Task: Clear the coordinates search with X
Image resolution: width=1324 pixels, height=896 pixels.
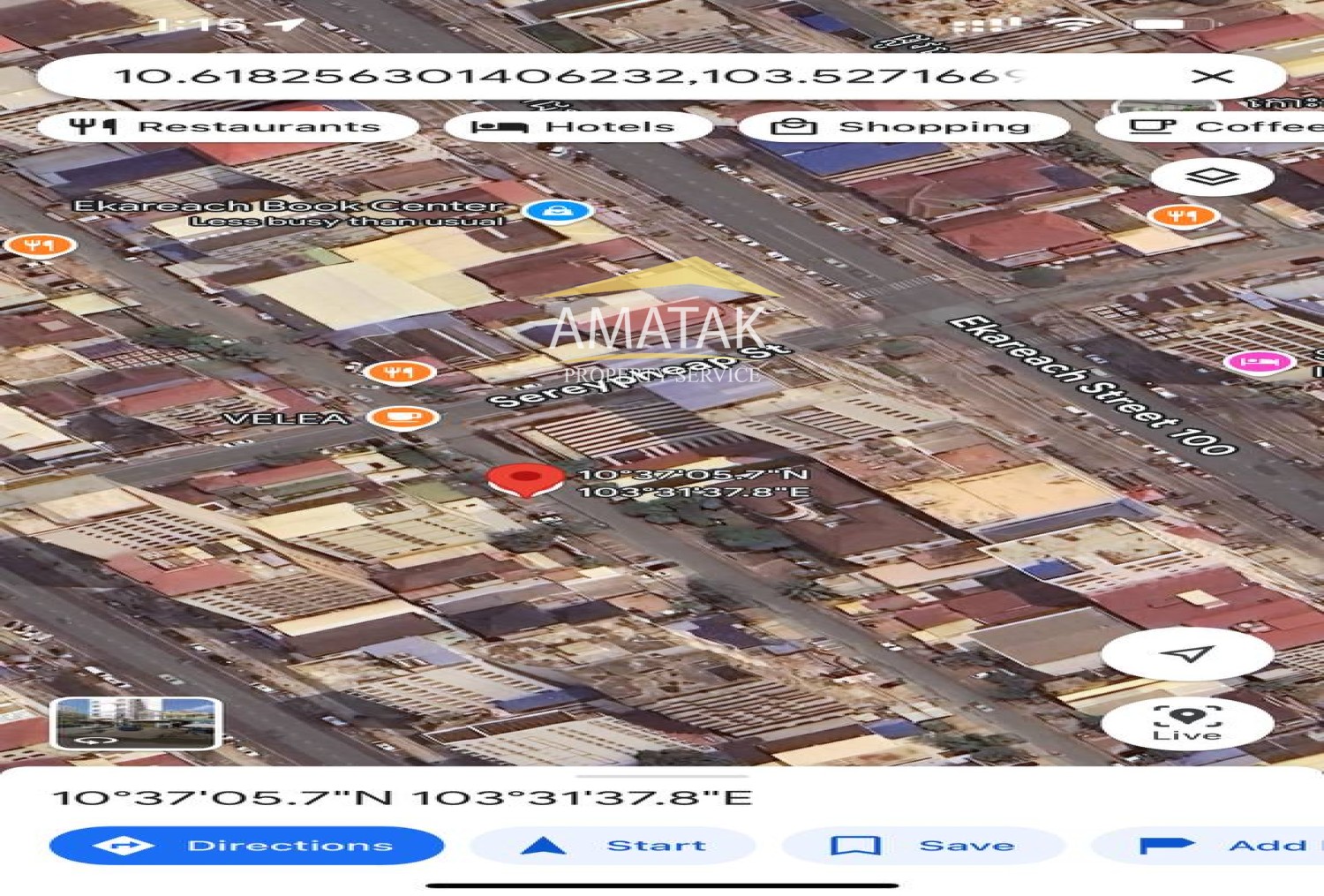Action: (x=1211, y=77)
